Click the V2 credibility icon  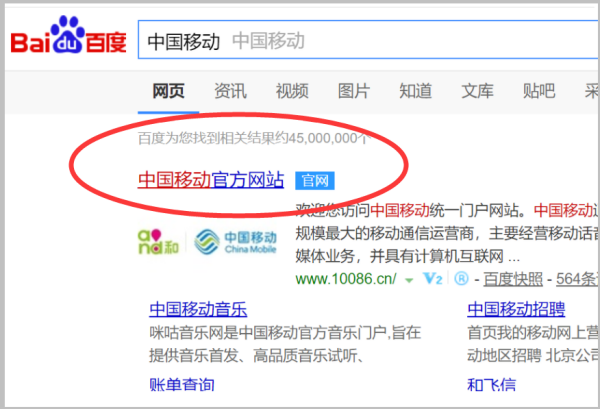(433, 279)
